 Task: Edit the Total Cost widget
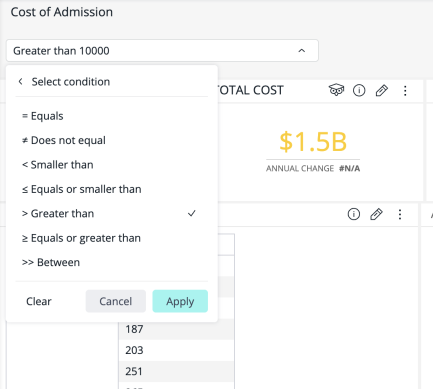click(382, 90)
